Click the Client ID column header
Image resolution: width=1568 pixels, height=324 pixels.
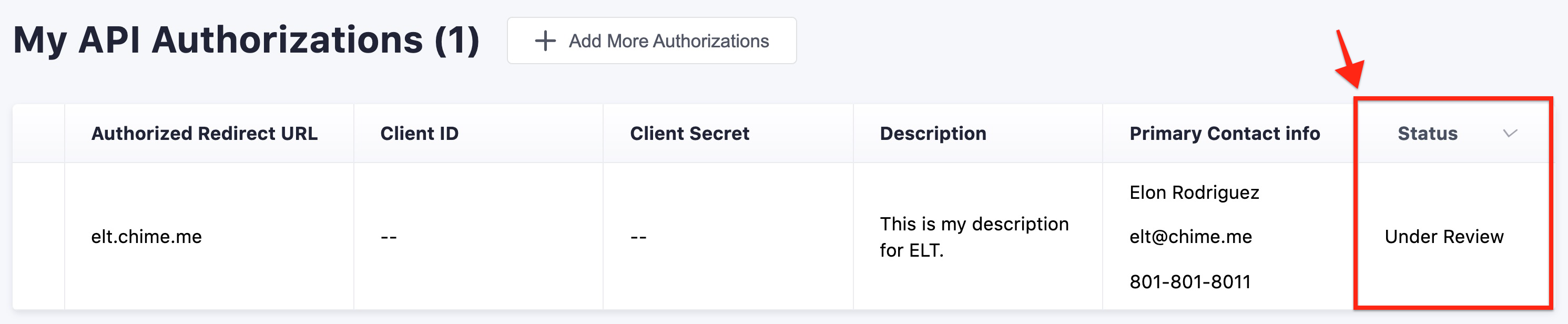tap(420, 134)
